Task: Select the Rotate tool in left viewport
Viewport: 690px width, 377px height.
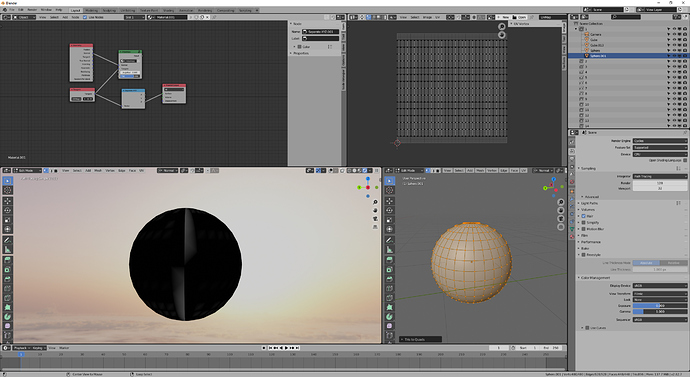Action: 7,210
